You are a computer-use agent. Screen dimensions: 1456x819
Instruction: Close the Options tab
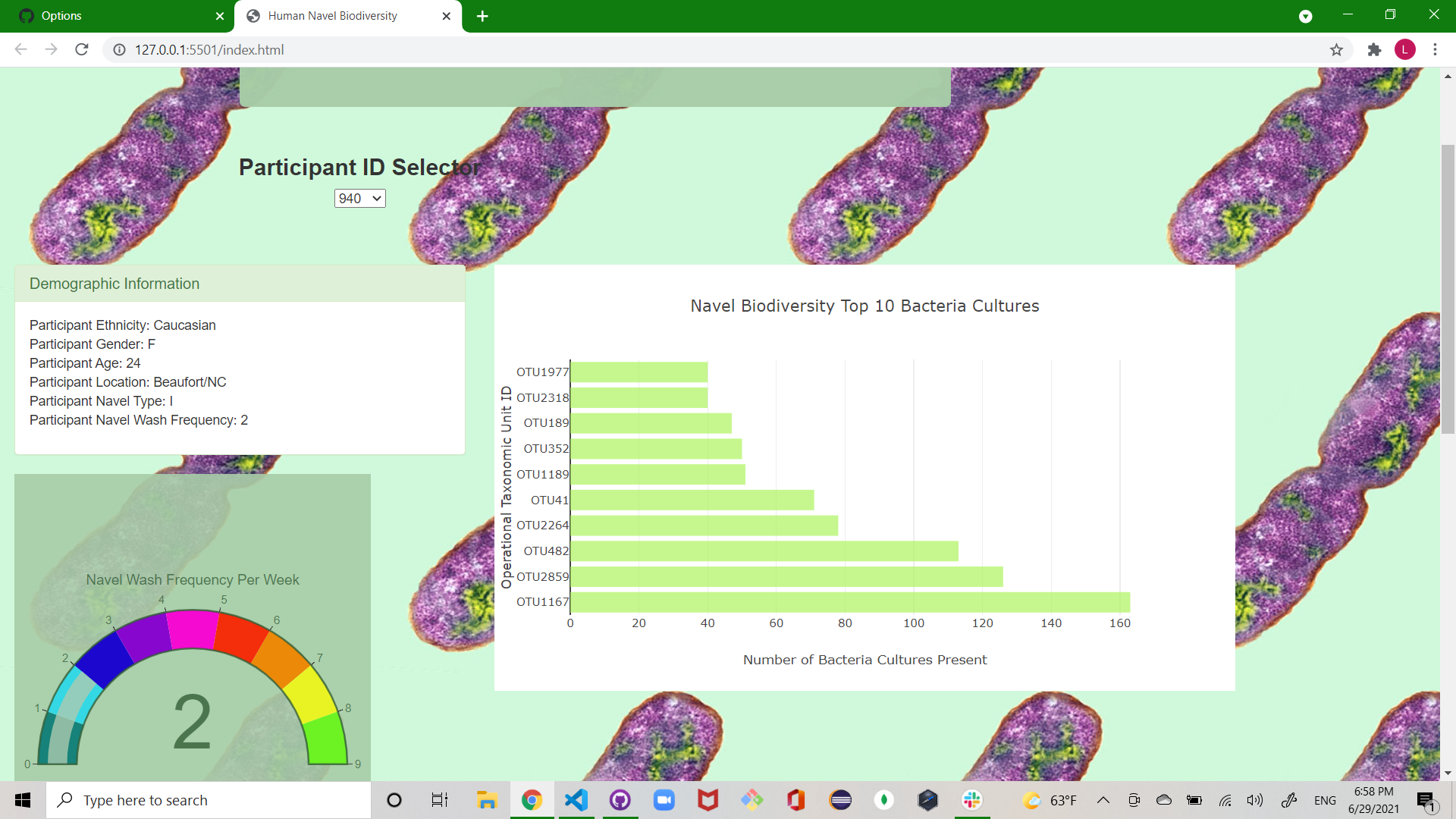pyautogui.click(x=220, y=16)
